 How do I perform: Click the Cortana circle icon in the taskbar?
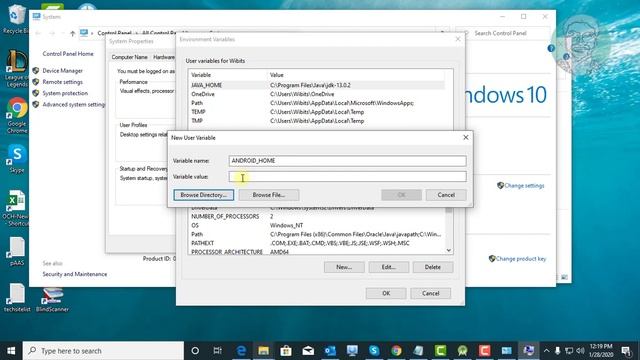tap(195, 351)
